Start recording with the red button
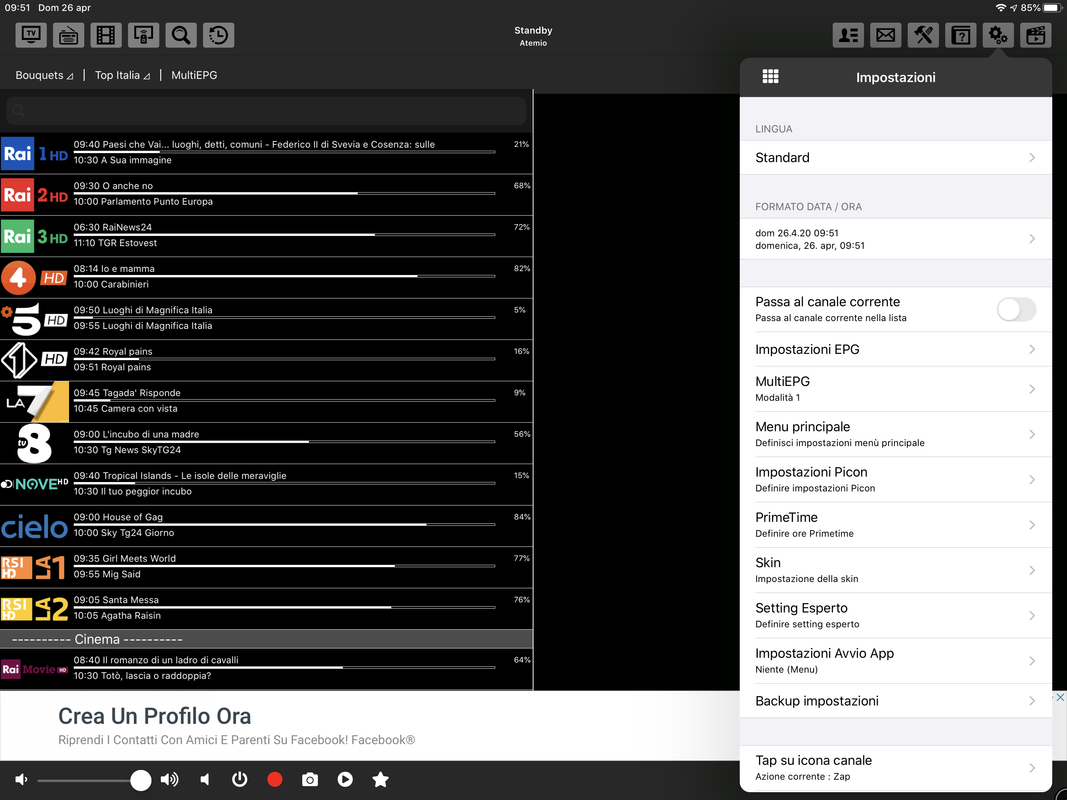1067x800 pixels. pyautogui.click(x=275, y=779)
